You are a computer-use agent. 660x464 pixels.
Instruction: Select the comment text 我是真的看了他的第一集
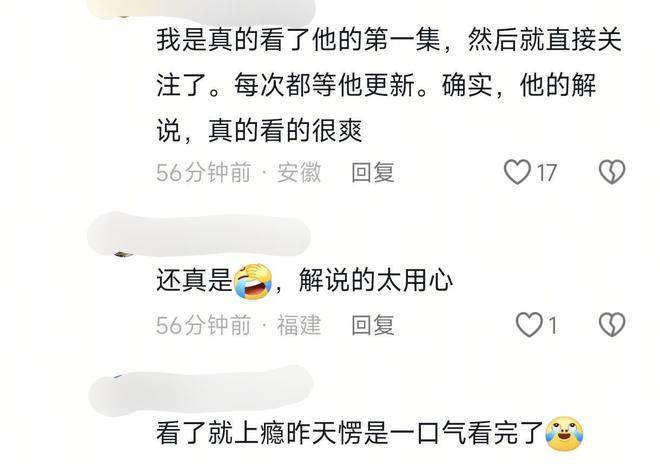coord(298,40)
